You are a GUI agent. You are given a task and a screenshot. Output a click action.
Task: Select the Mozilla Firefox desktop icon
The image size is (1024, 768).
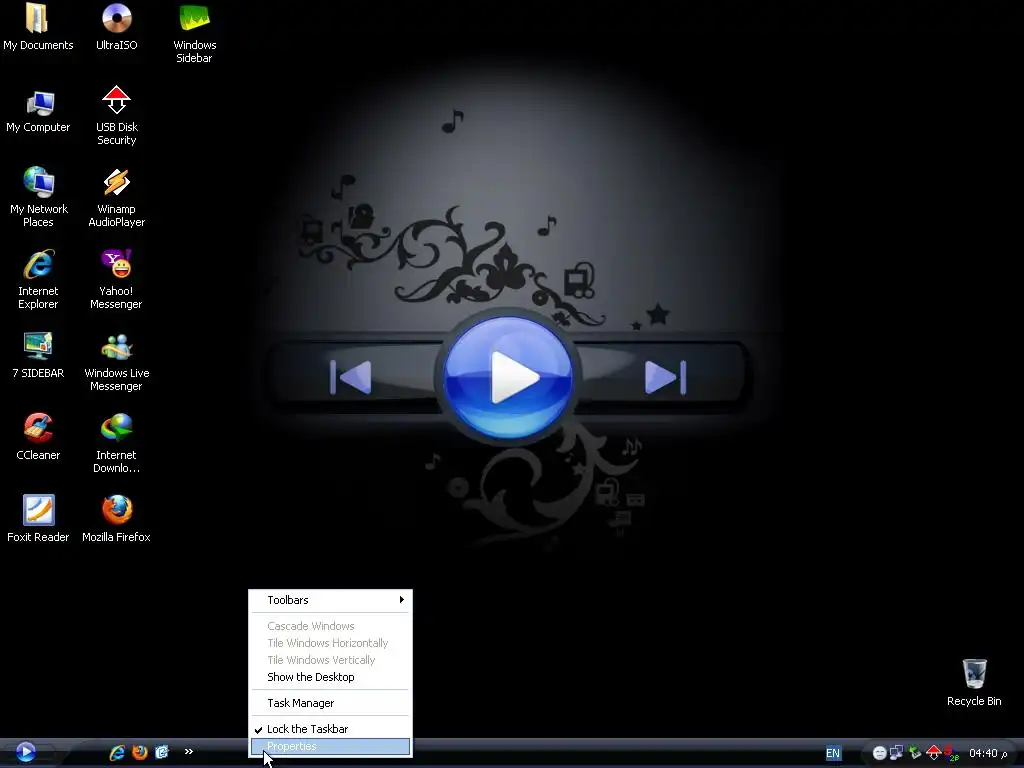click(116, 510)
